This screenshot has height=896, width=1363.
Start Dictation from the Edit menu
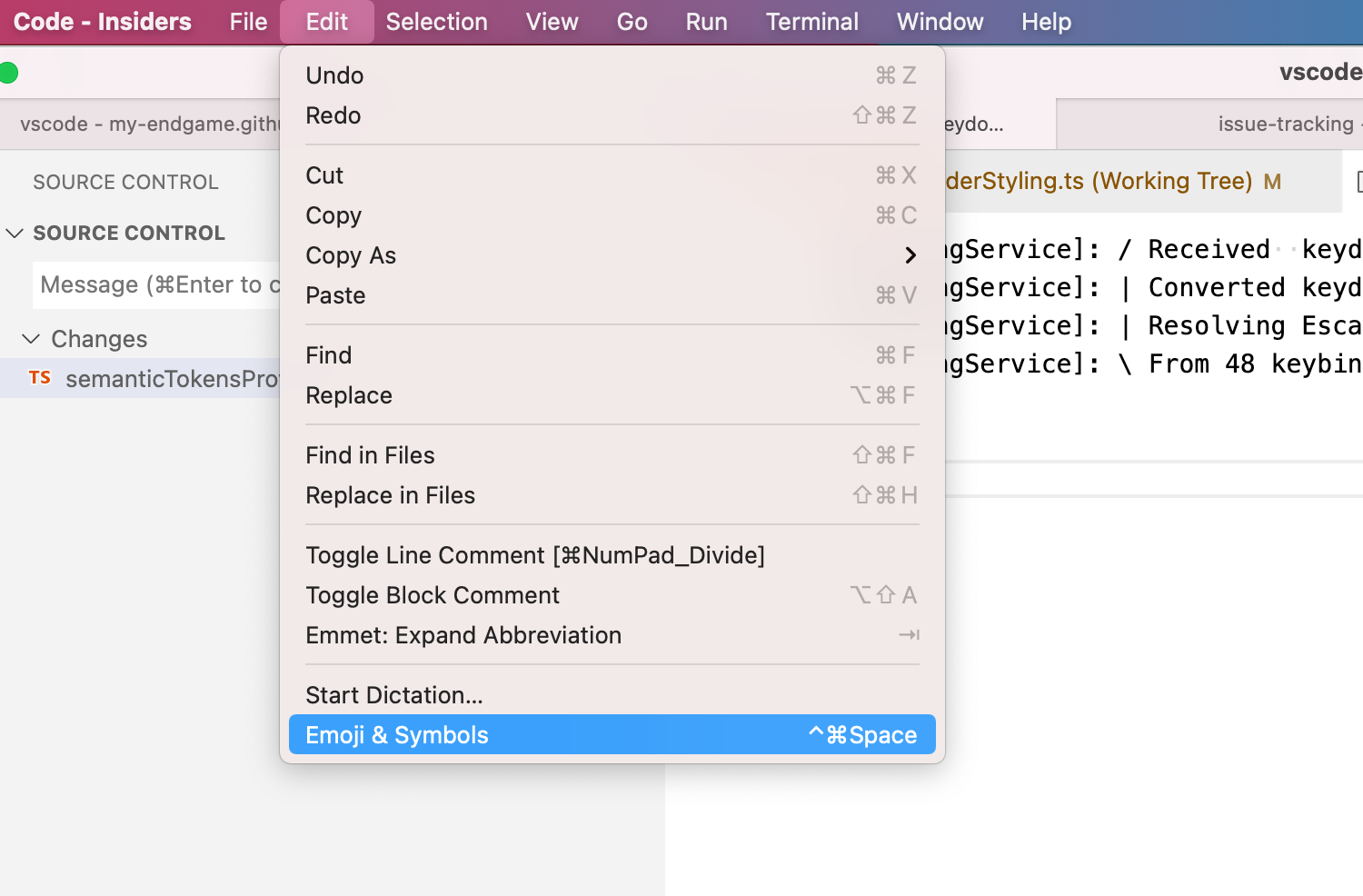coord(393,694)
